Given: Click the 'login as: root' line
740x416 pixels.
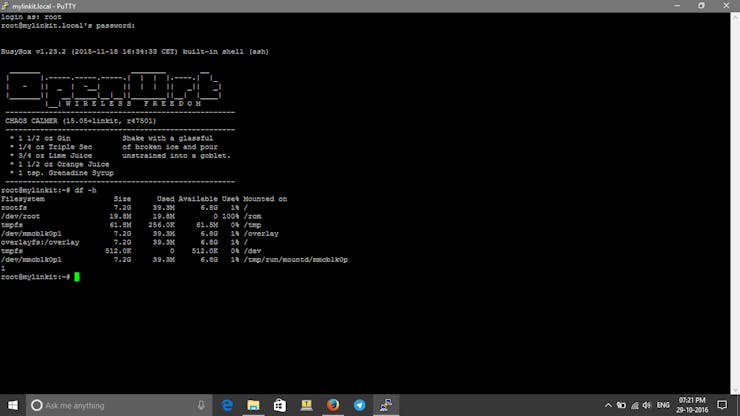Looking at the screenshot, I should 31,17.
